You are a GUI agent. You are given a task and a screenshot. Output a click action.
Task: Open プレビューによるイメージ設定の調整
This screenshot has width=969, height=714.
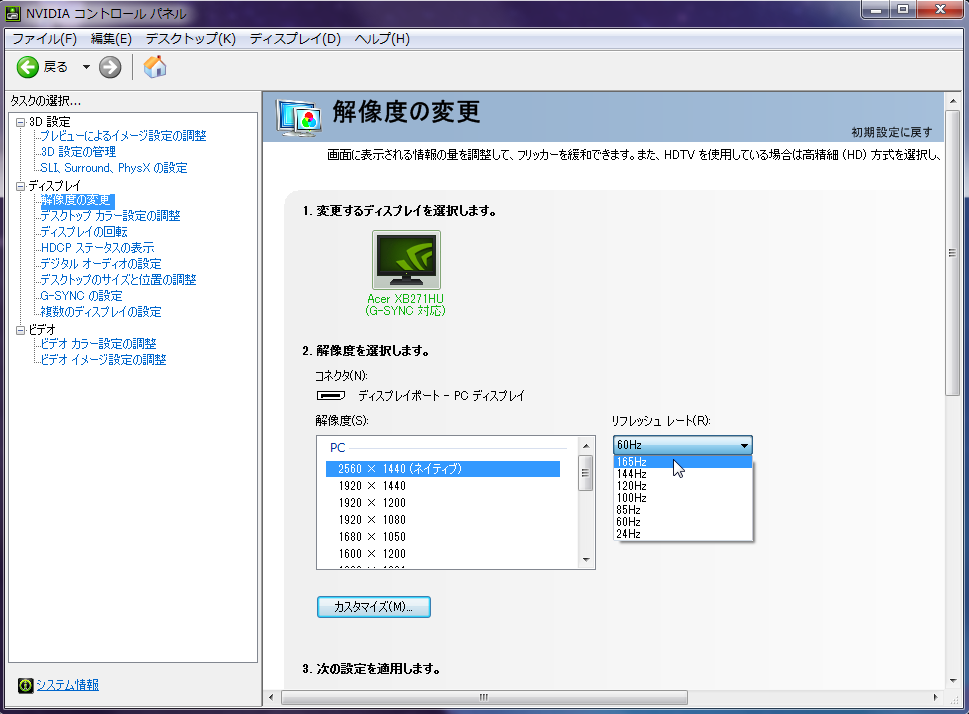point(123,136)
